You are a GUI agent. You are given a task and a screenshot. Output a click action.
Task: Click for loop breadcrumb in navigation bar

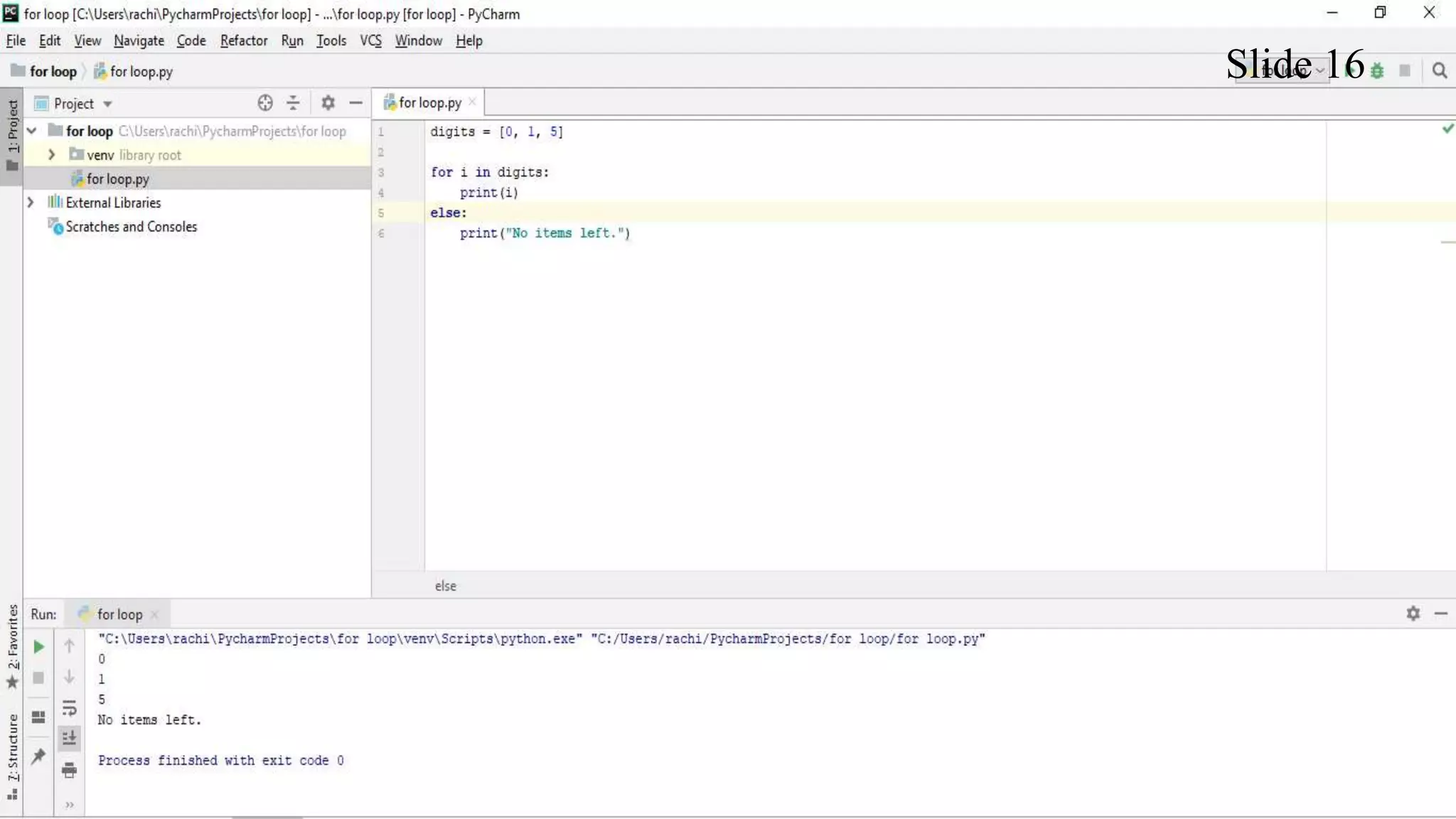pos(44,71)
